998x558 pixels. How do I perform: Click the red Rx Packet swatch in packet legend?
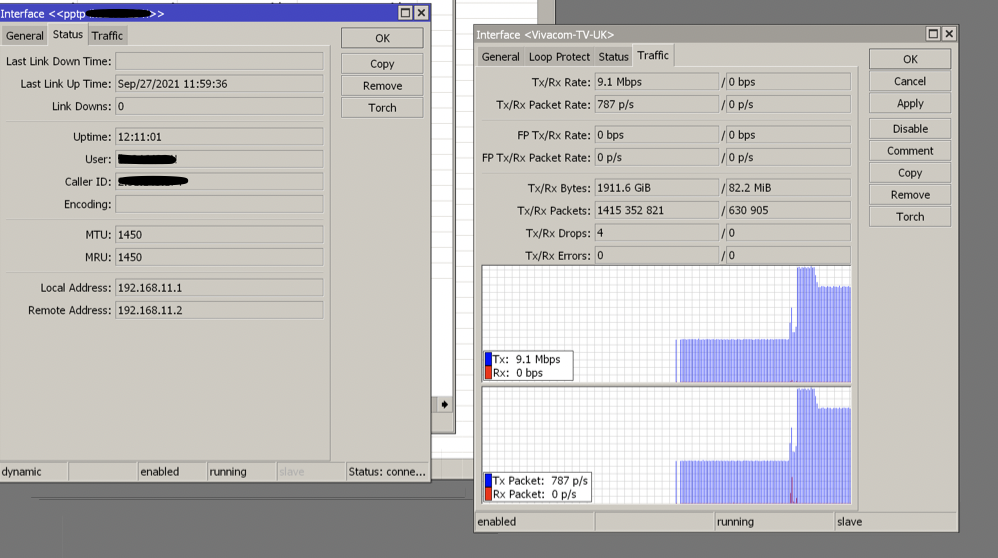coord(488,494)
